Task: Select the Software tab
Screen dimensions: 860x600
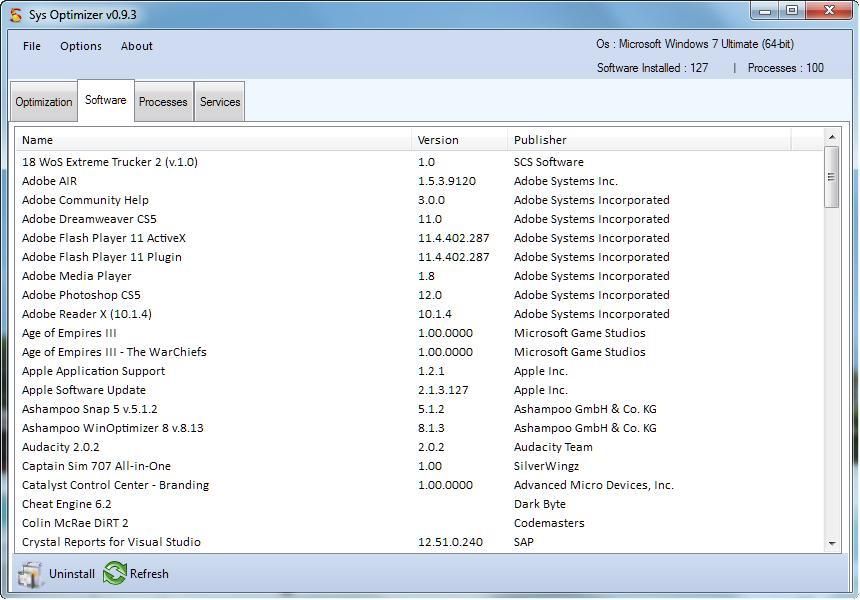Action: tap(105, 99)
